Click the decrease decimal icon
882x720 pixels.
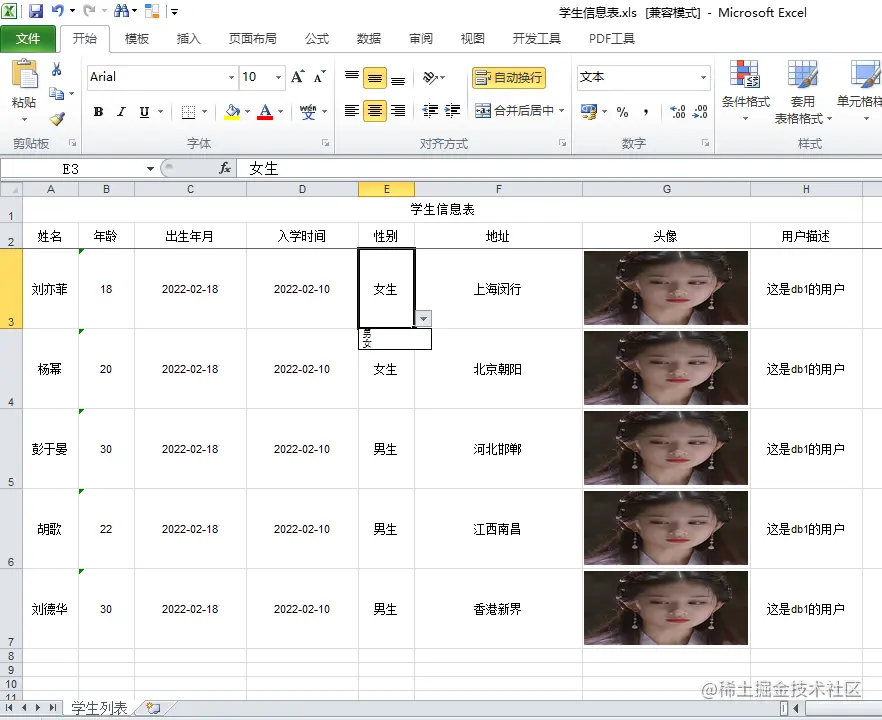700,111
